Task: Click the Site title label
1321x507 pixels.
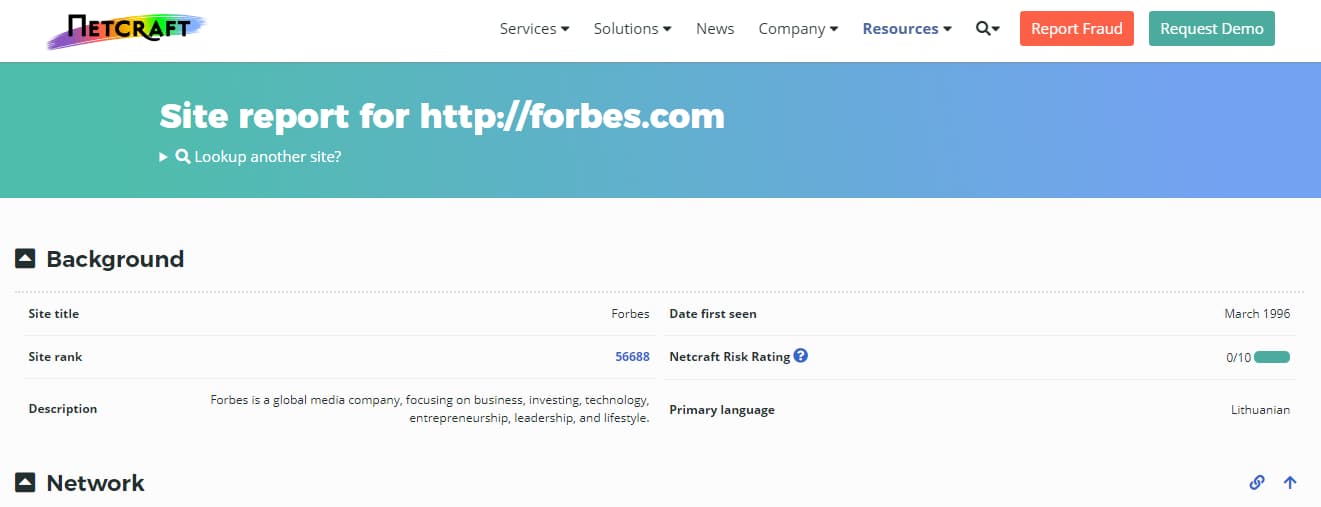Action: [x=54, y=313]
